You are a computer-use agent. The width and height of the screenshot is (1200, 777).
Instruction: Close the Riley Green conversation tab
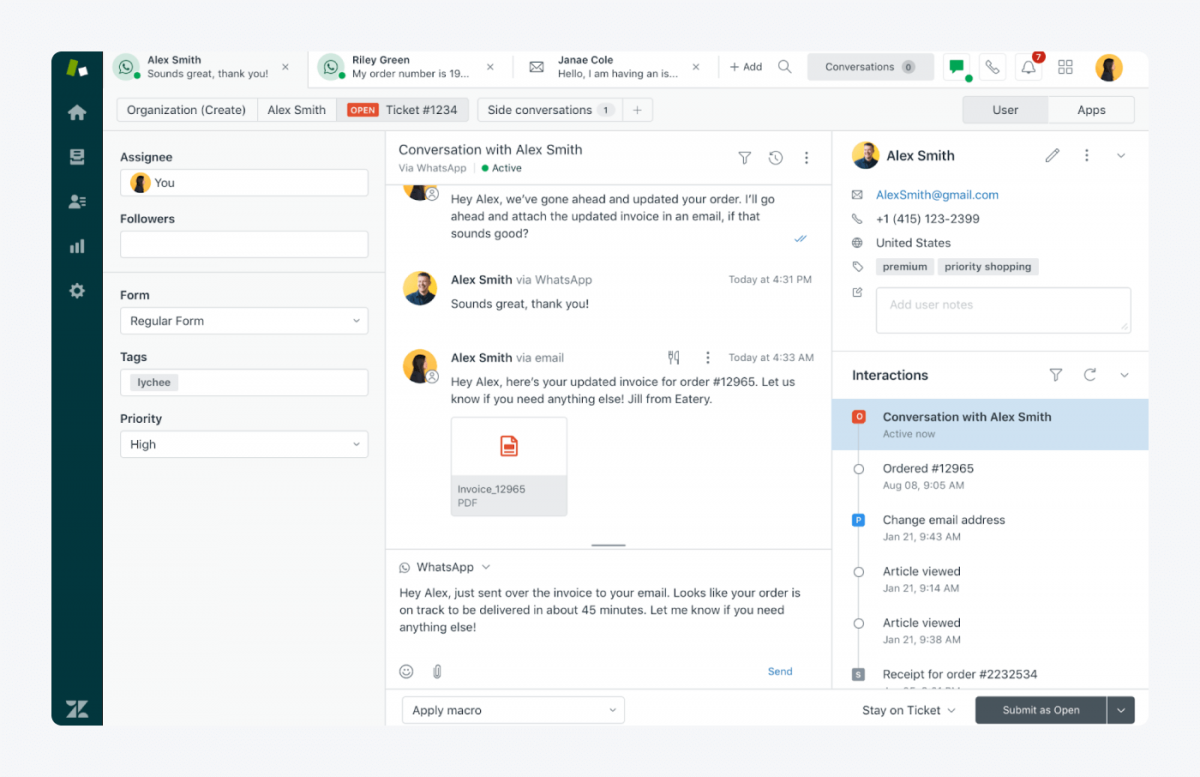click(490, 67)
